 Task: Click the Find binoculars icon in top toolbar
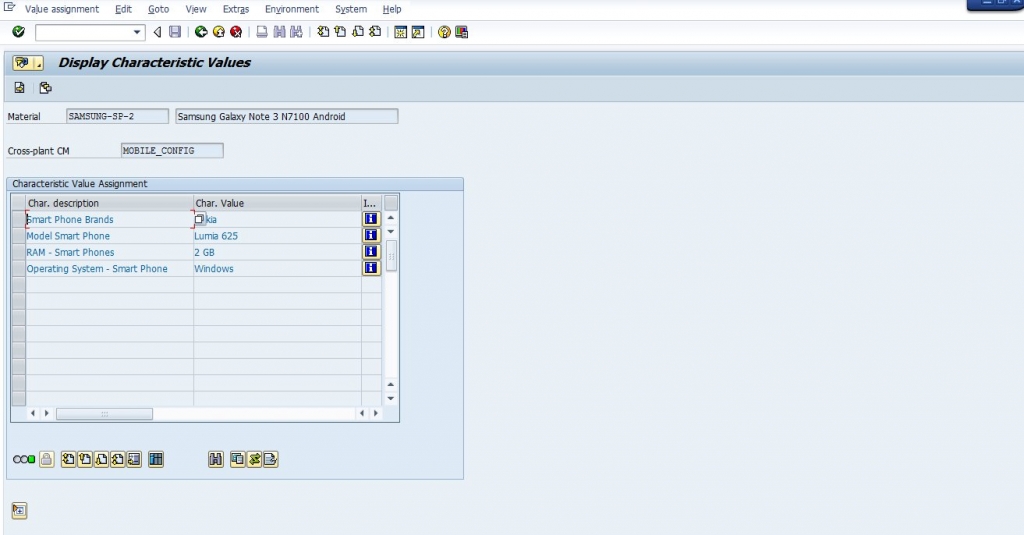coord(280,32)
